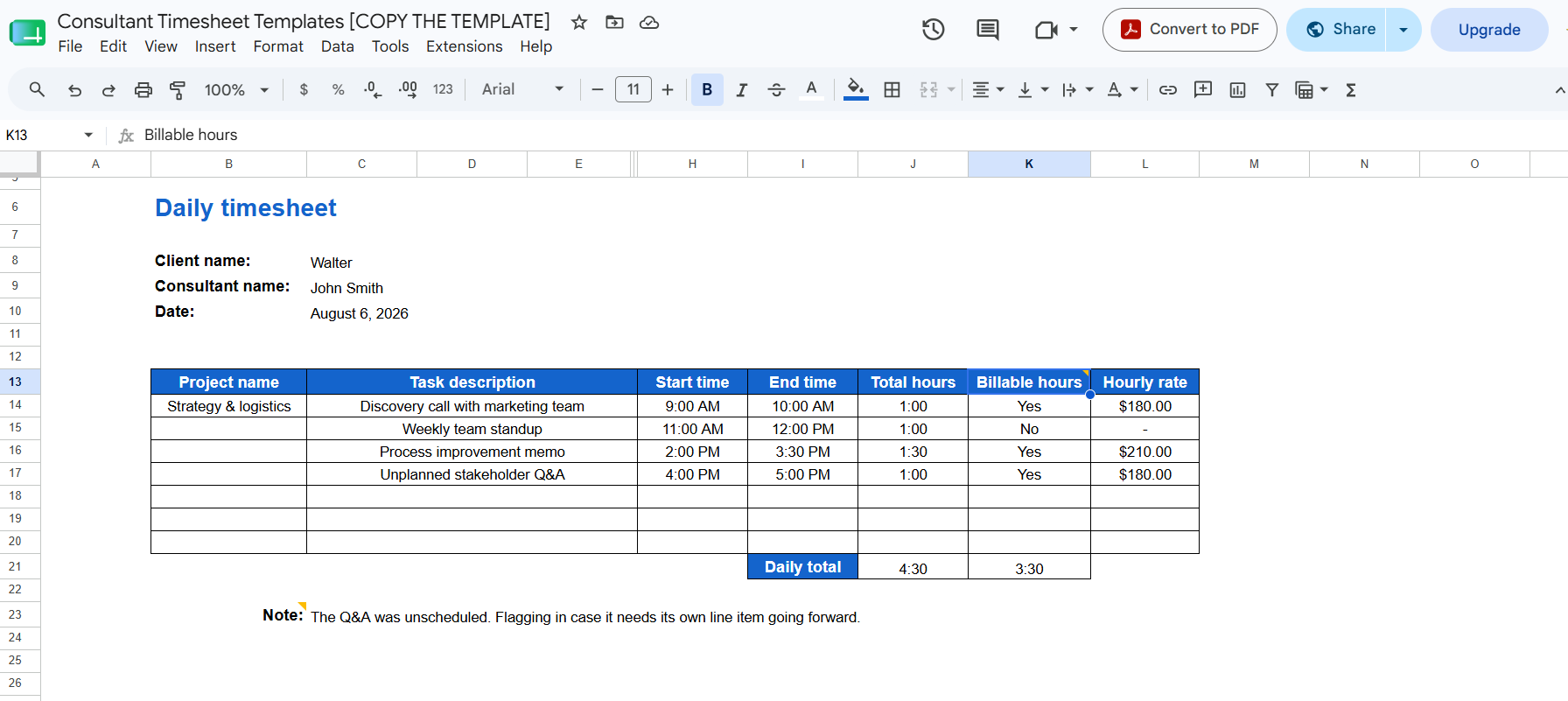Decrease font size minus button
This screenshot has height=701, width=1568.
pos(598,89)
